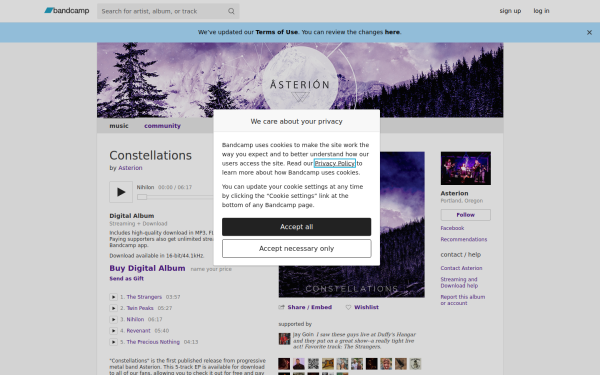The image size is (600, 375).
Task: Click Jay Goin supporter avatar
Action: click(284, 339)
